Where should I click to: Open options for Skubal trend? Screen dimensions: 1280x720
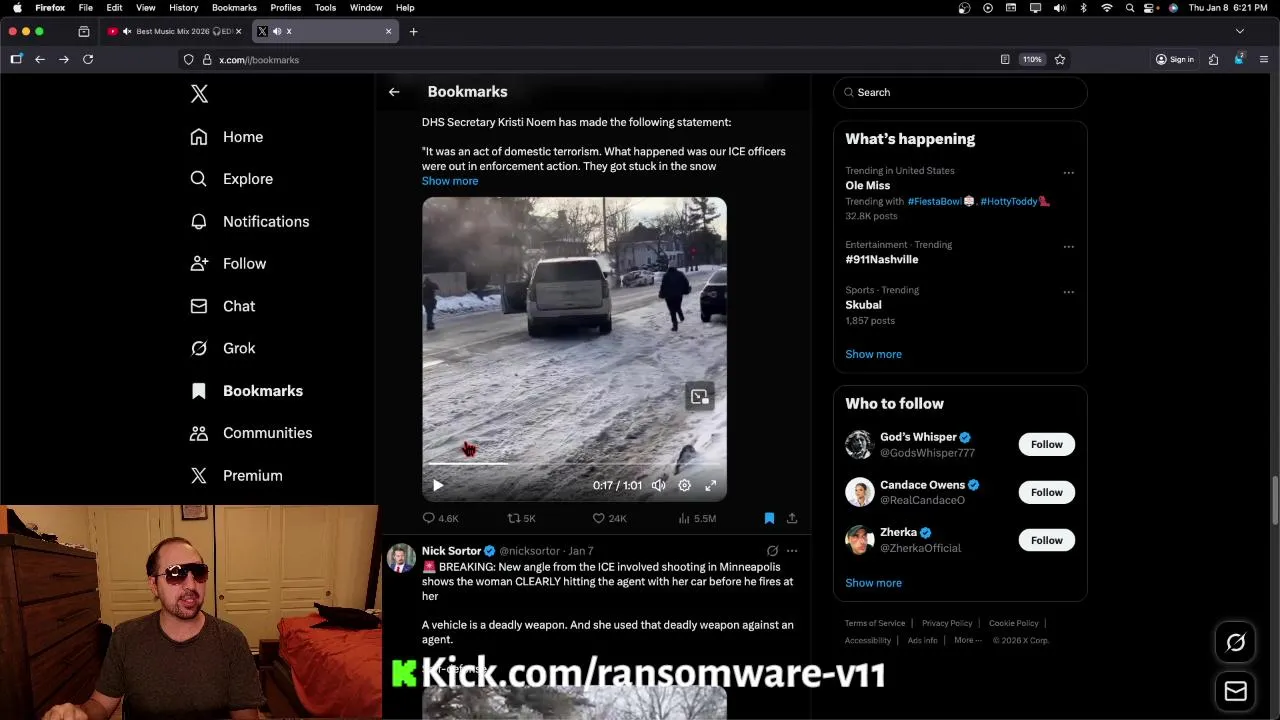[1068, 292]
